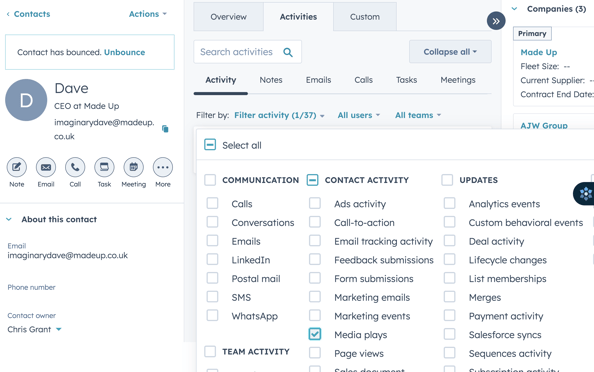Switch to the Overview tab
Image resolution: width=594 pixels, height=372 pixels.
pos(228,17)
